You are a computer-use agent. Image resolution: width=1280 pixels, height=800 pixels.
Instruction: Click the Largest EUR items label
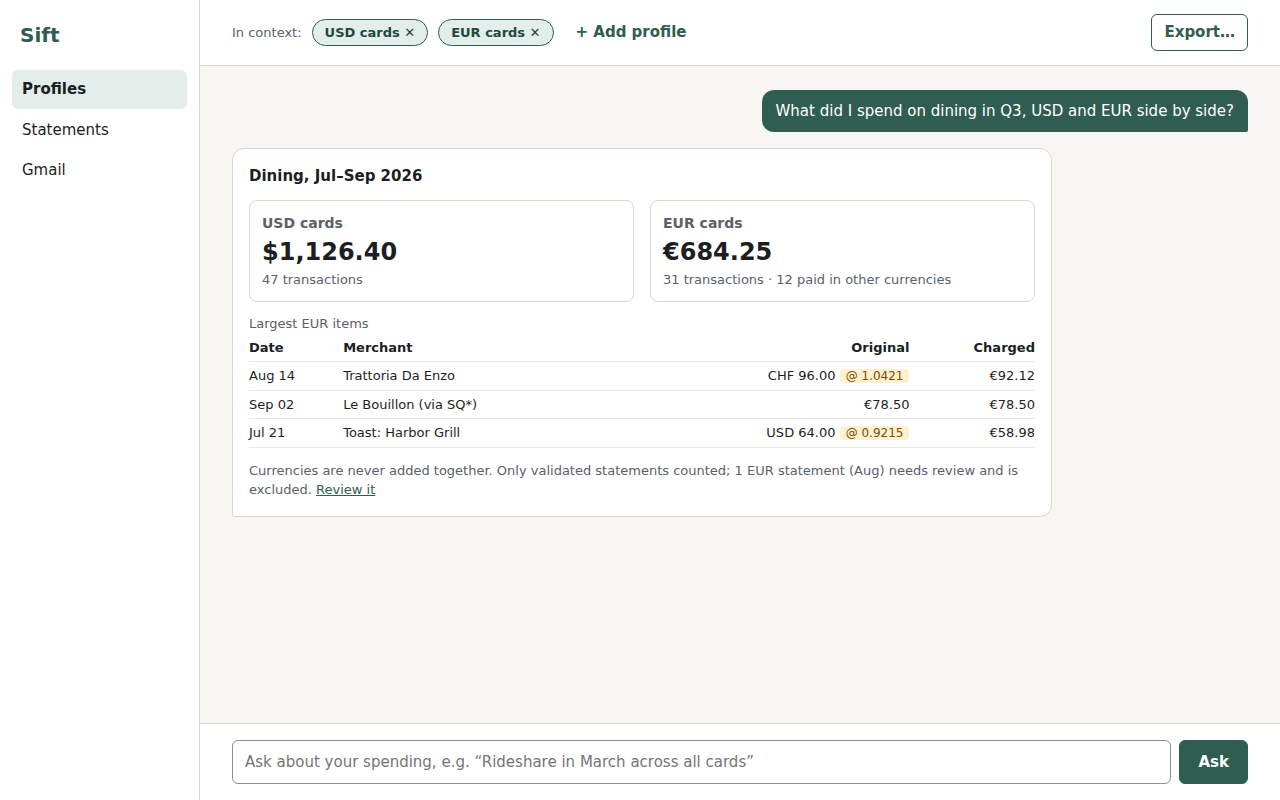tap(309, 324)
